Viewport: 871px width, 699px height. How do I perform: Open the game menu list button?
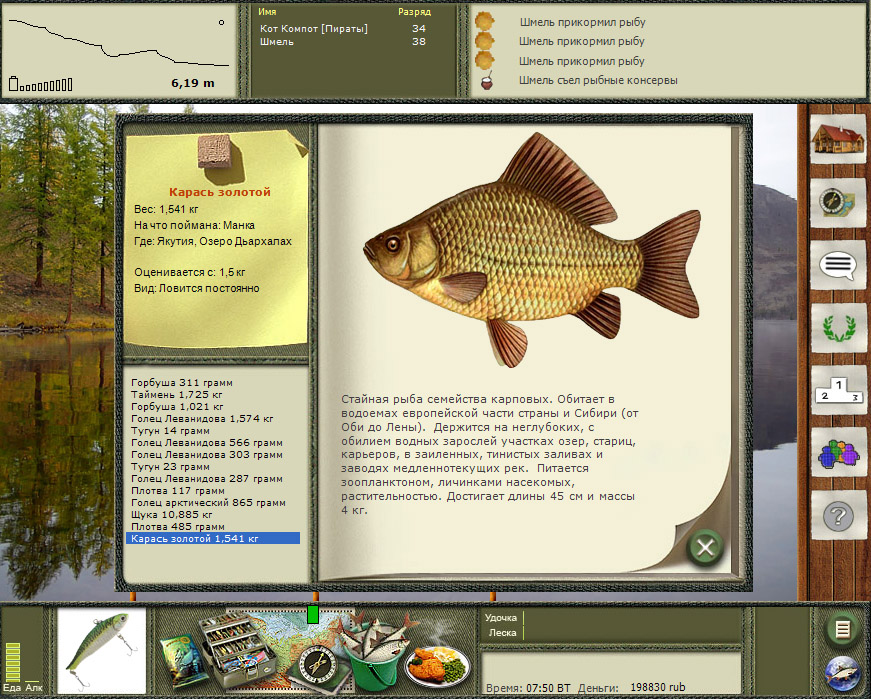point(842,629)
